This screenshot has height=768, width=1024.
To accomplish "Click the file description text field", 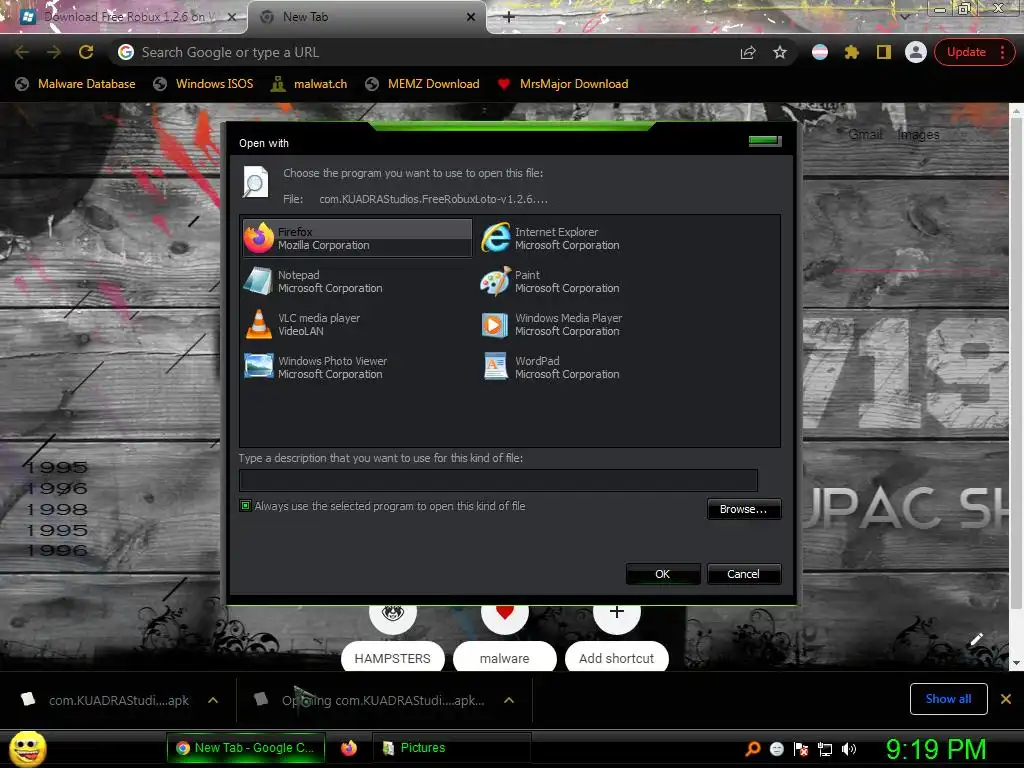I will click(x=498, y=480).
